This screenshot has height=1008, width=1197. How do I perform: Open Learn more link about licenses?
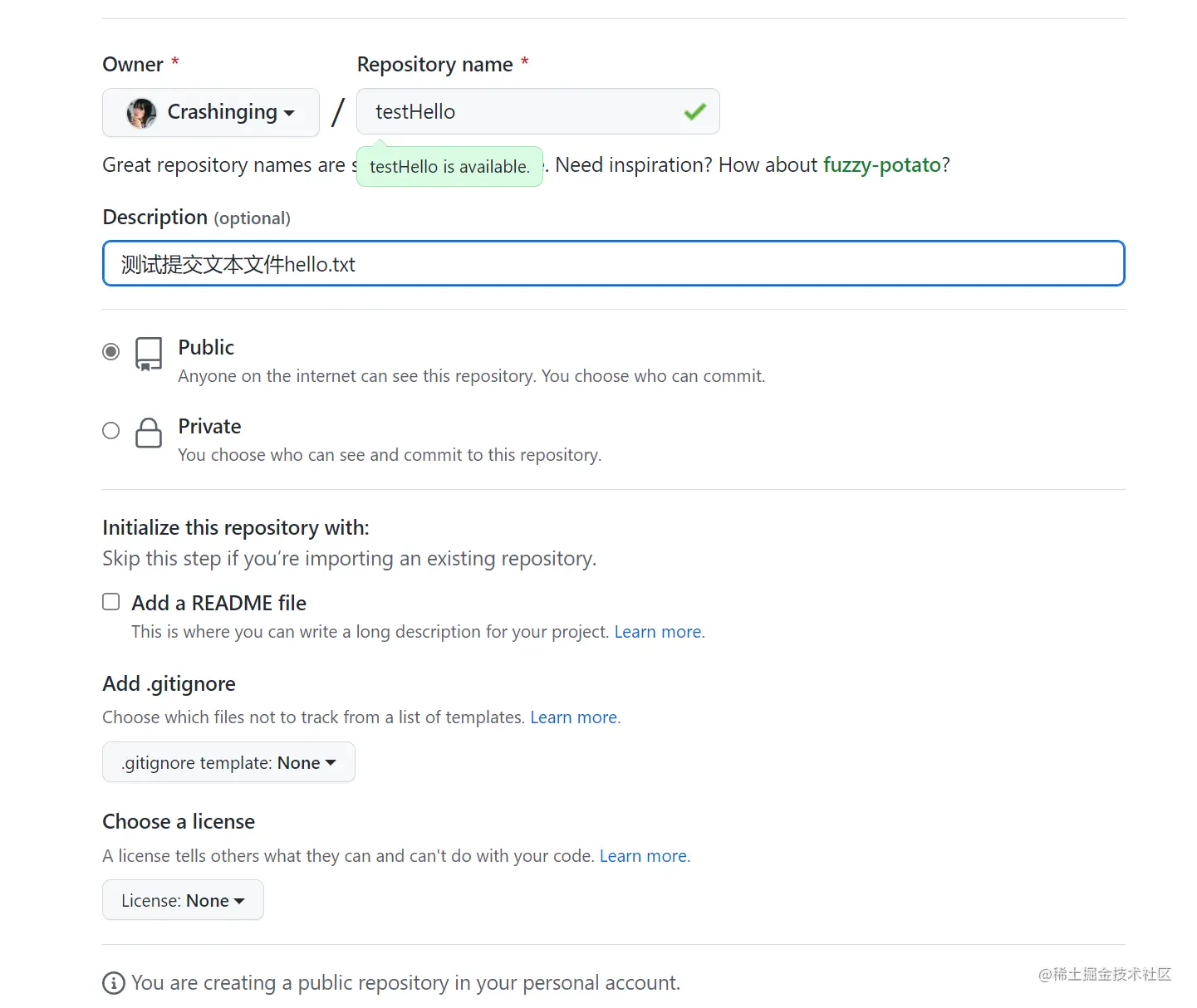pyautogui.click(x=644, y=856)
